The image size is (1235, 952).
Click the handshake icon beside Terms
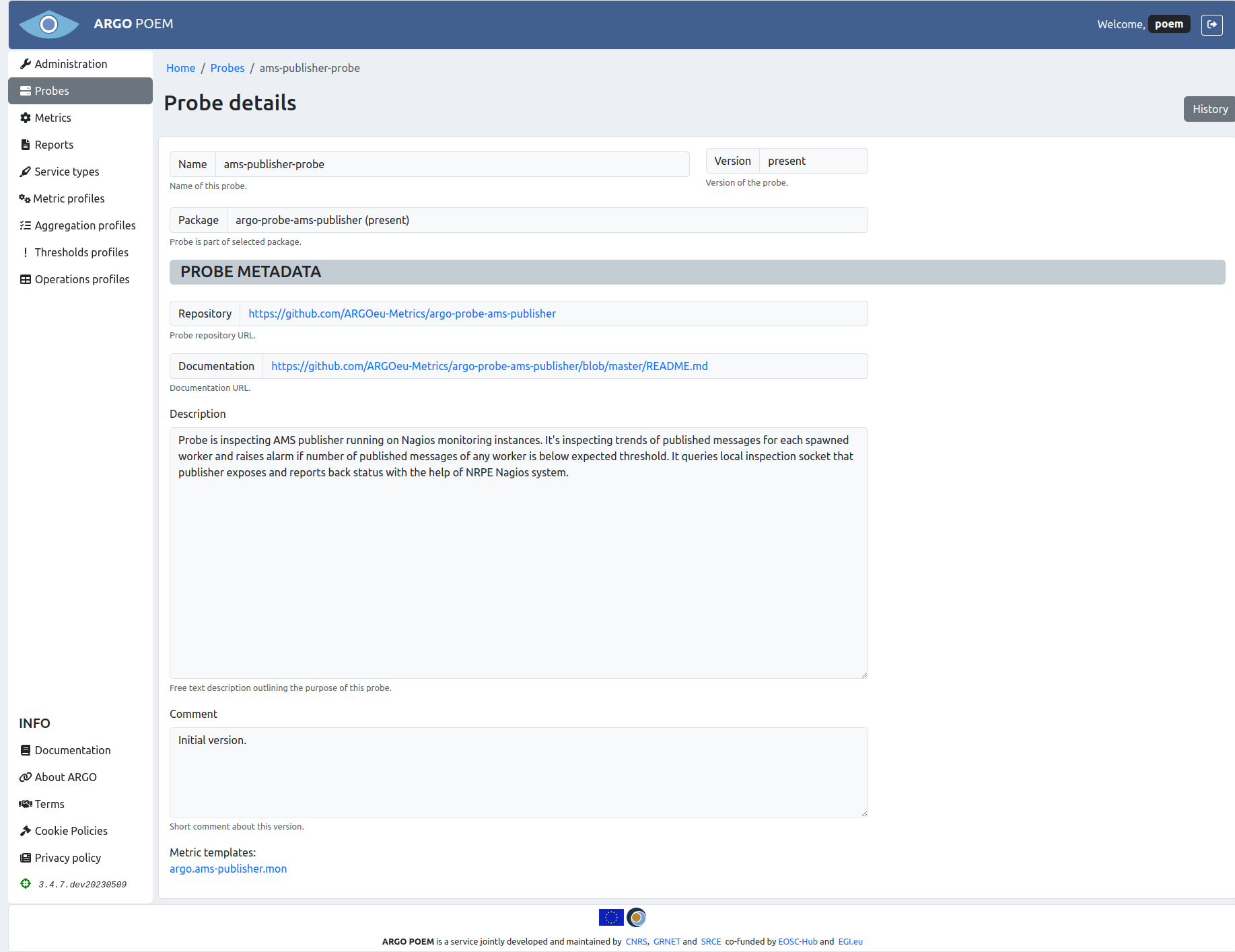tap(26, 804)
